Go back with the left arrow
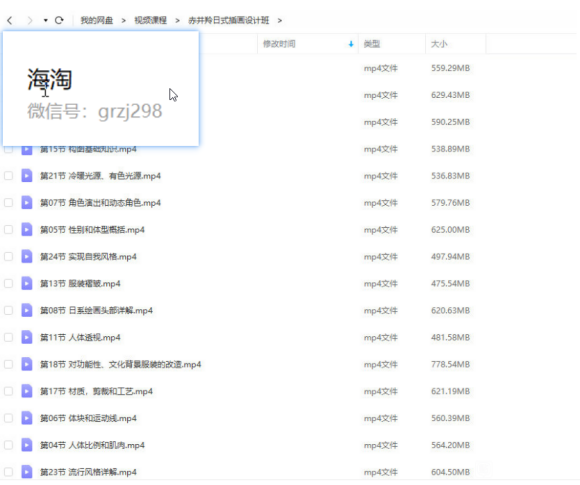 10,20
